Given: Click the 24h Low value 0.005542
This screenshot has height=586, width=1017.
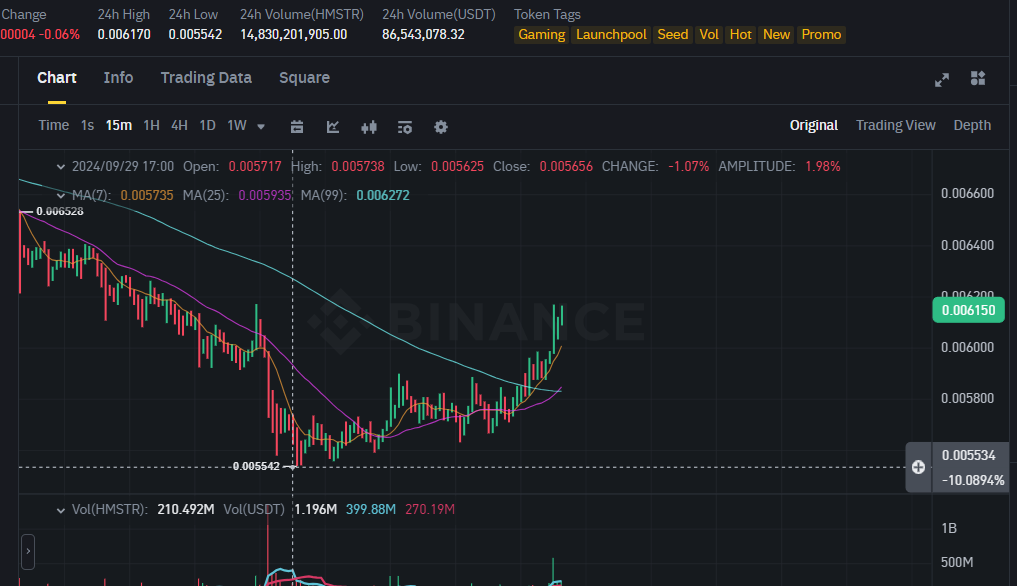Looking at the screenshot, I should [x=195, y=34].
